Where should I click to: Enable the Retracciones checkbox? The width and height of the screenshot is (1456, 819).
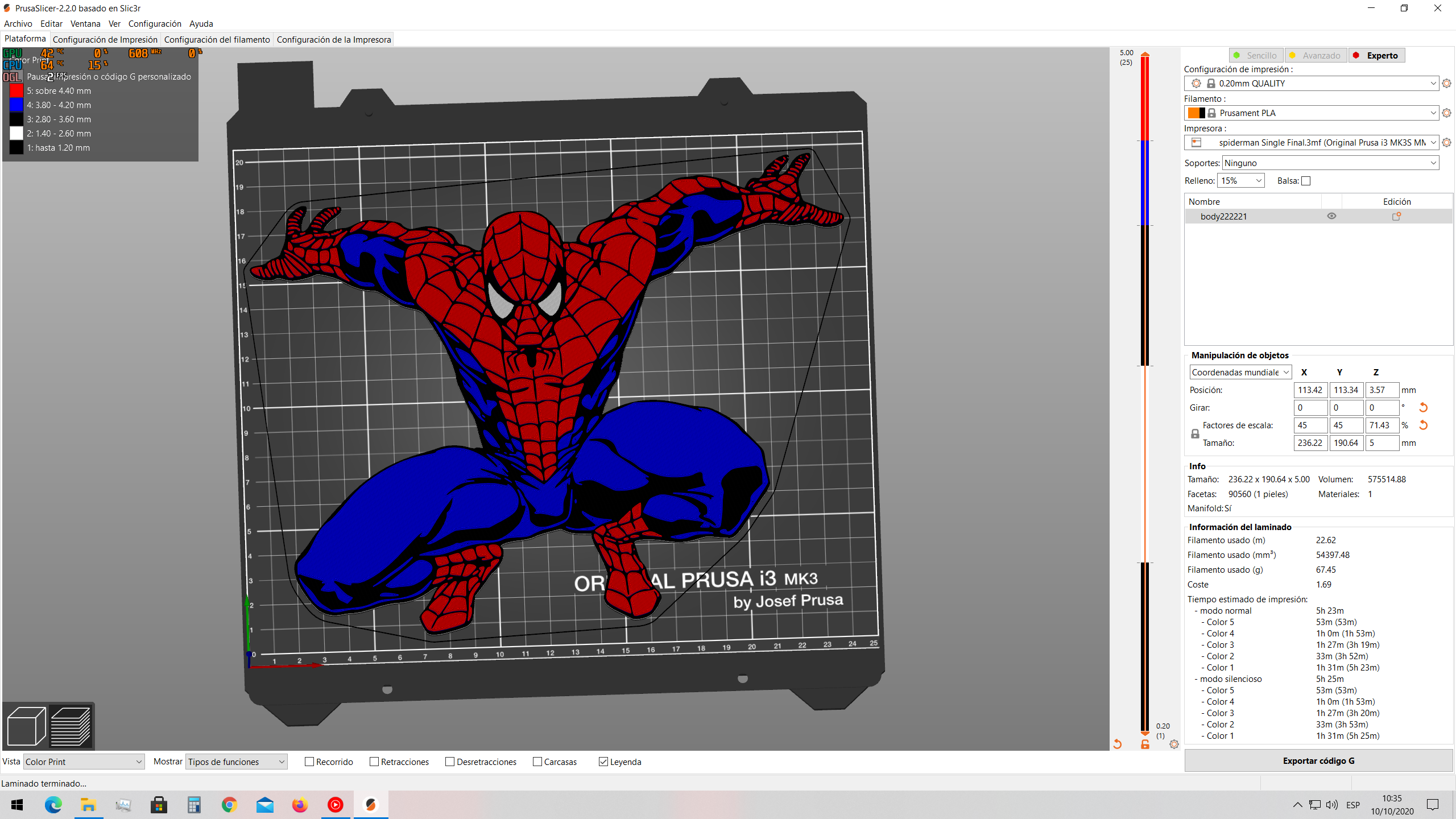tap(374, 762)
